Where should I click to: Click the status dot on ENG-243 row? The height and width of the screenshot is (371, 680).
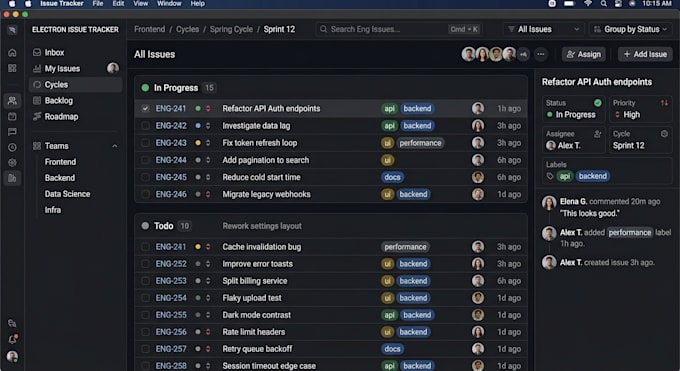coord(198,143)
